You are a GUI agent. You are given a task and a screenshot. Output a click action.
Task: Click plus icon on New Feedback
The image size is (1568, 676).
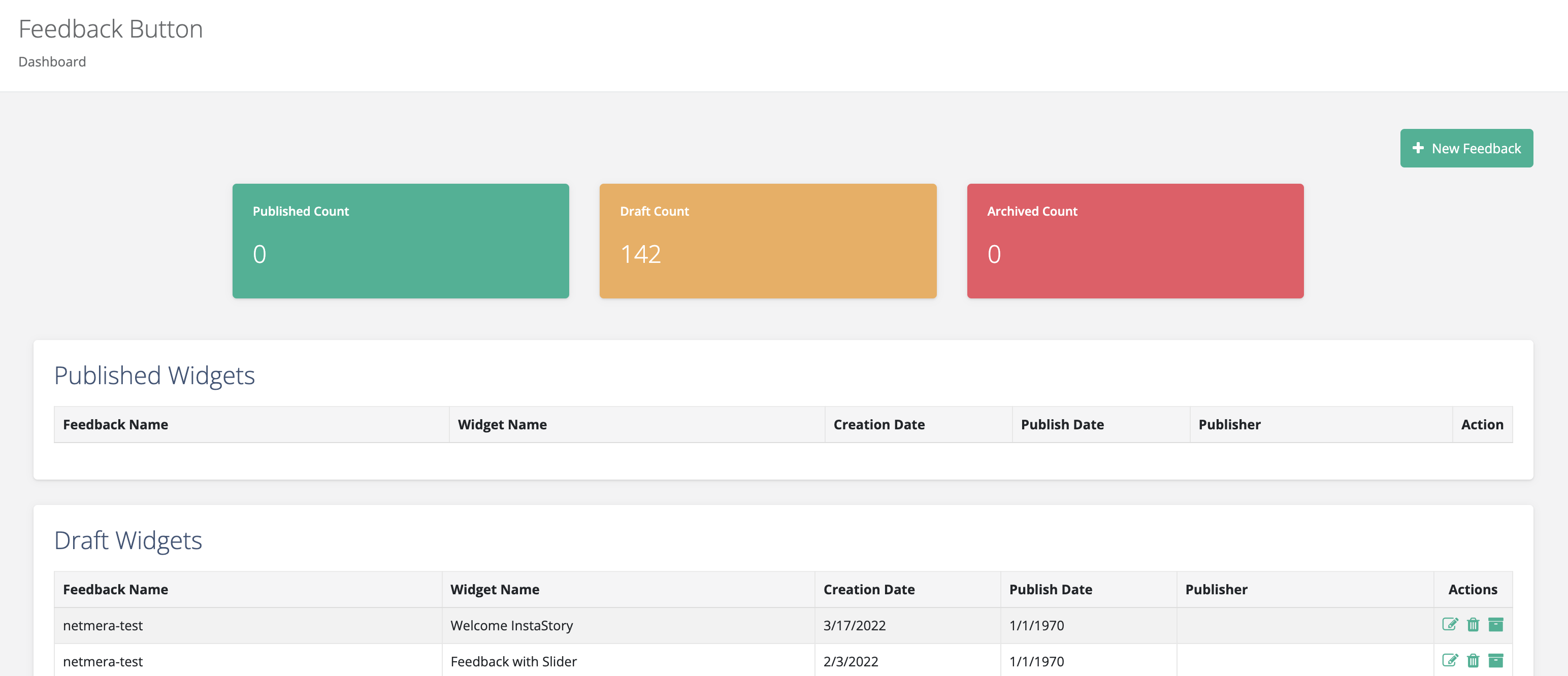coord(1418,148)
